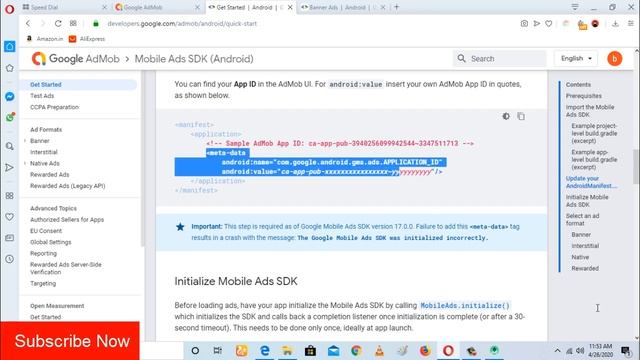The image size is (640, 360).
Task: Switch to the Google AdMob tab
Action: click(157, 7)
